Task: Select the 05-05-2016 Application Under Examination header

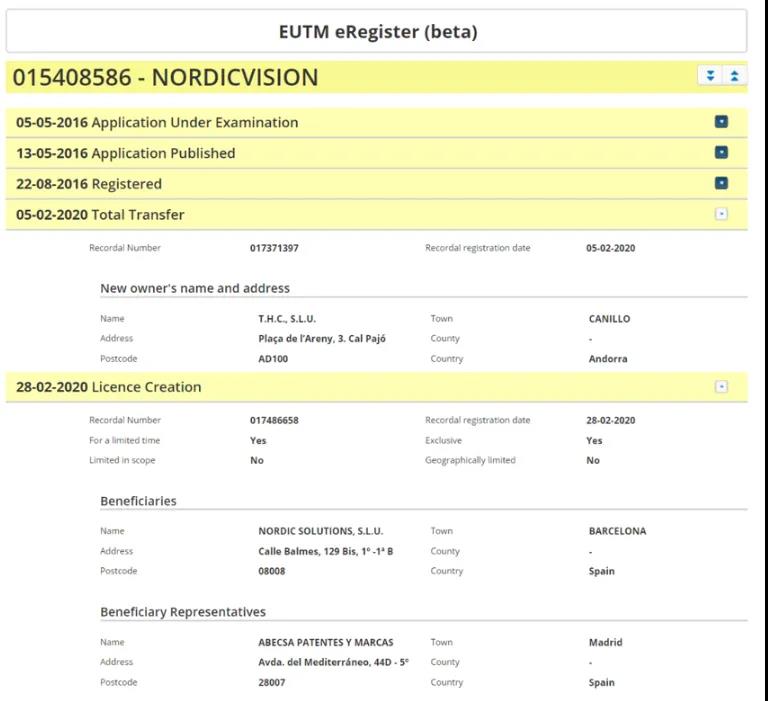Action: click(376, 122)
